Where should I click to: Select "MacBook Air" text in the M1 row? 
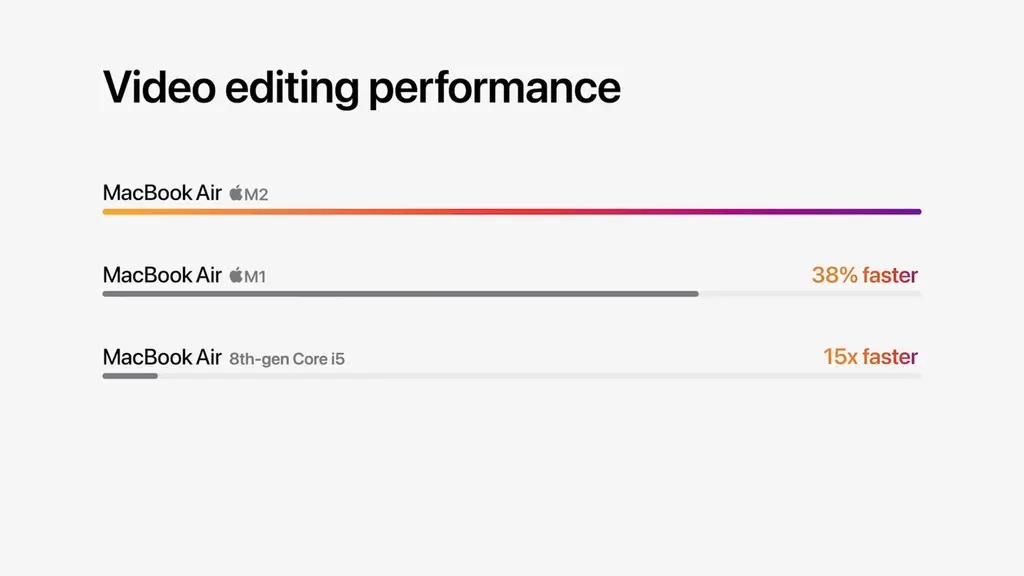(162, 275)
